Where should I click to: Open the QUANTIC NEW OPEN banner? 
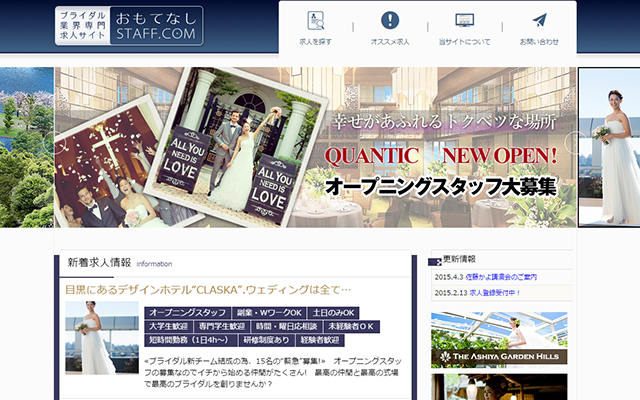click(315, 147)
